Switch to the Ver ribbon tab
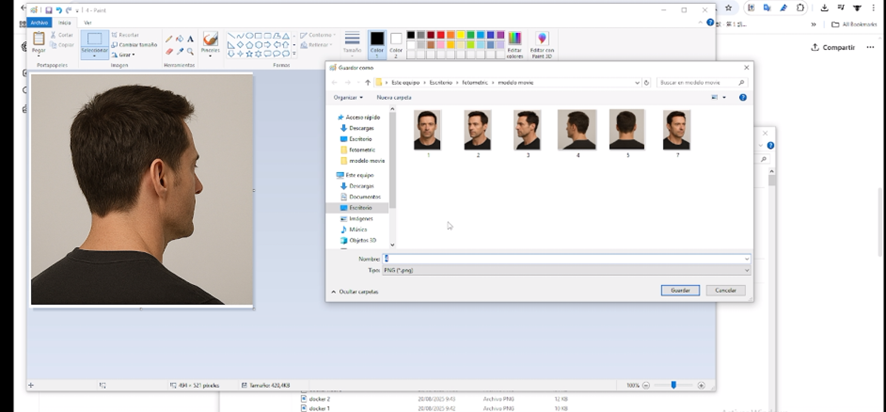The height and width of the screenshot is (412, 886). [88, 22]
